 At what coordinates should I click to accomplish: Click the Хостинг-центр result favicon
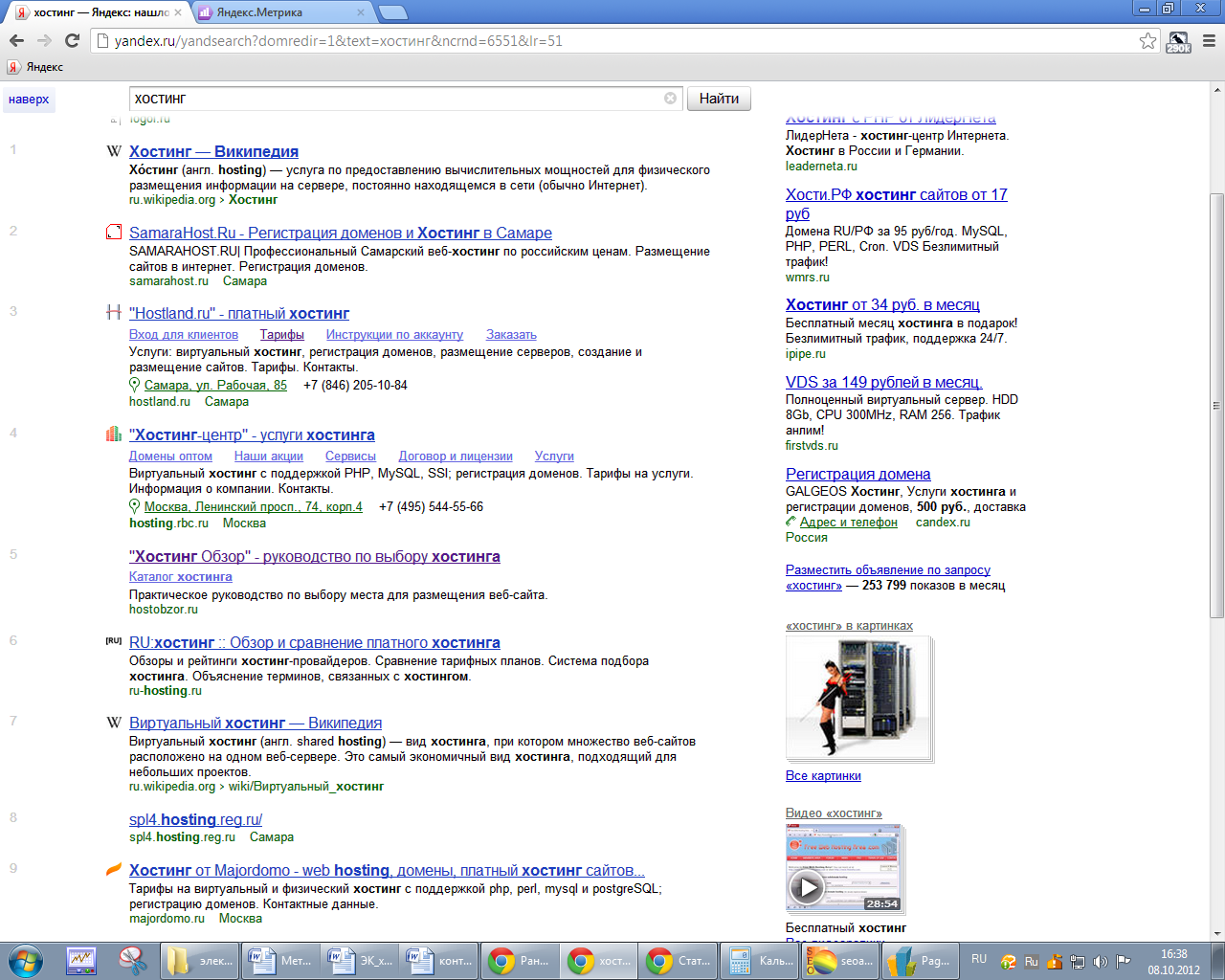click(114, 434)
